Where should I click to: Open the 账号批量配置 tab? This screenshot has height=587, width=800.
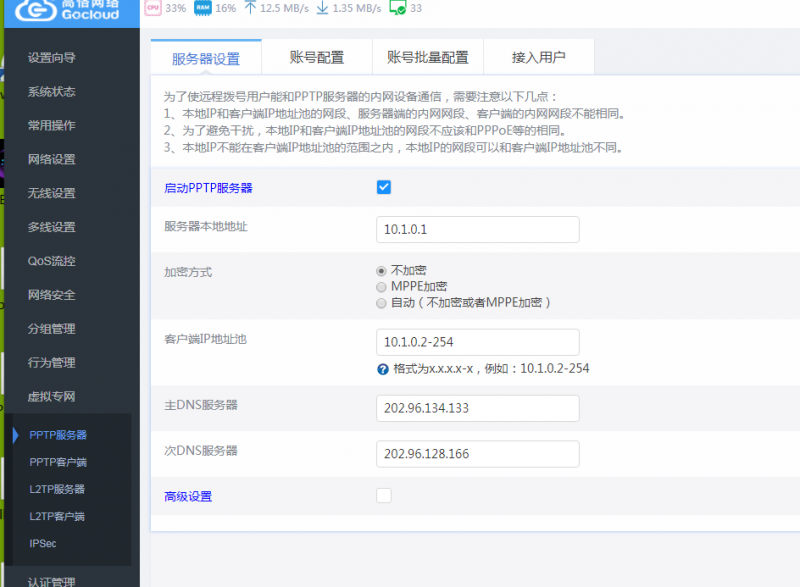tap(428, 57)
